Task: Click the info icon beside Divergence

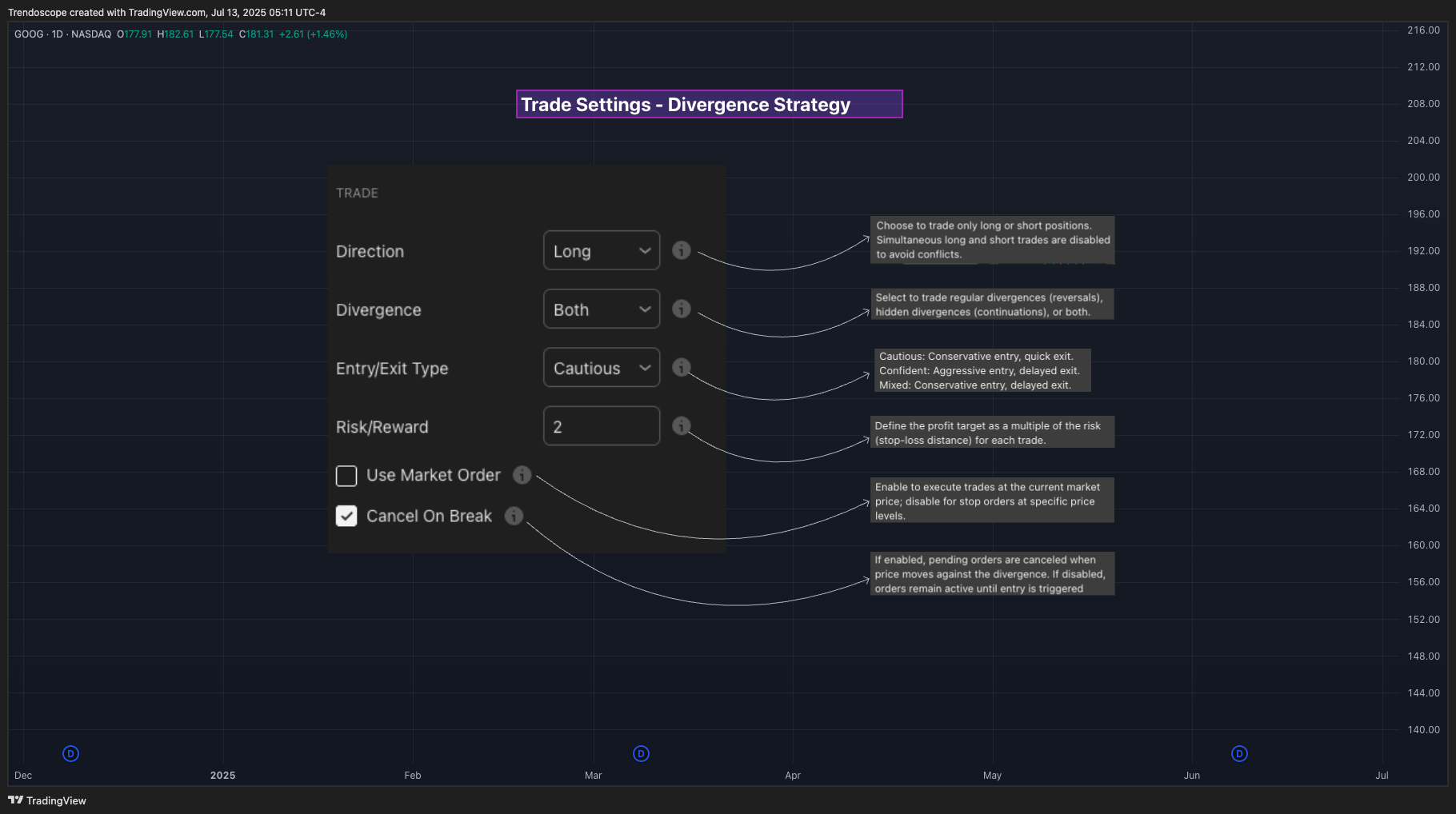Action: [x=681, y=309]
